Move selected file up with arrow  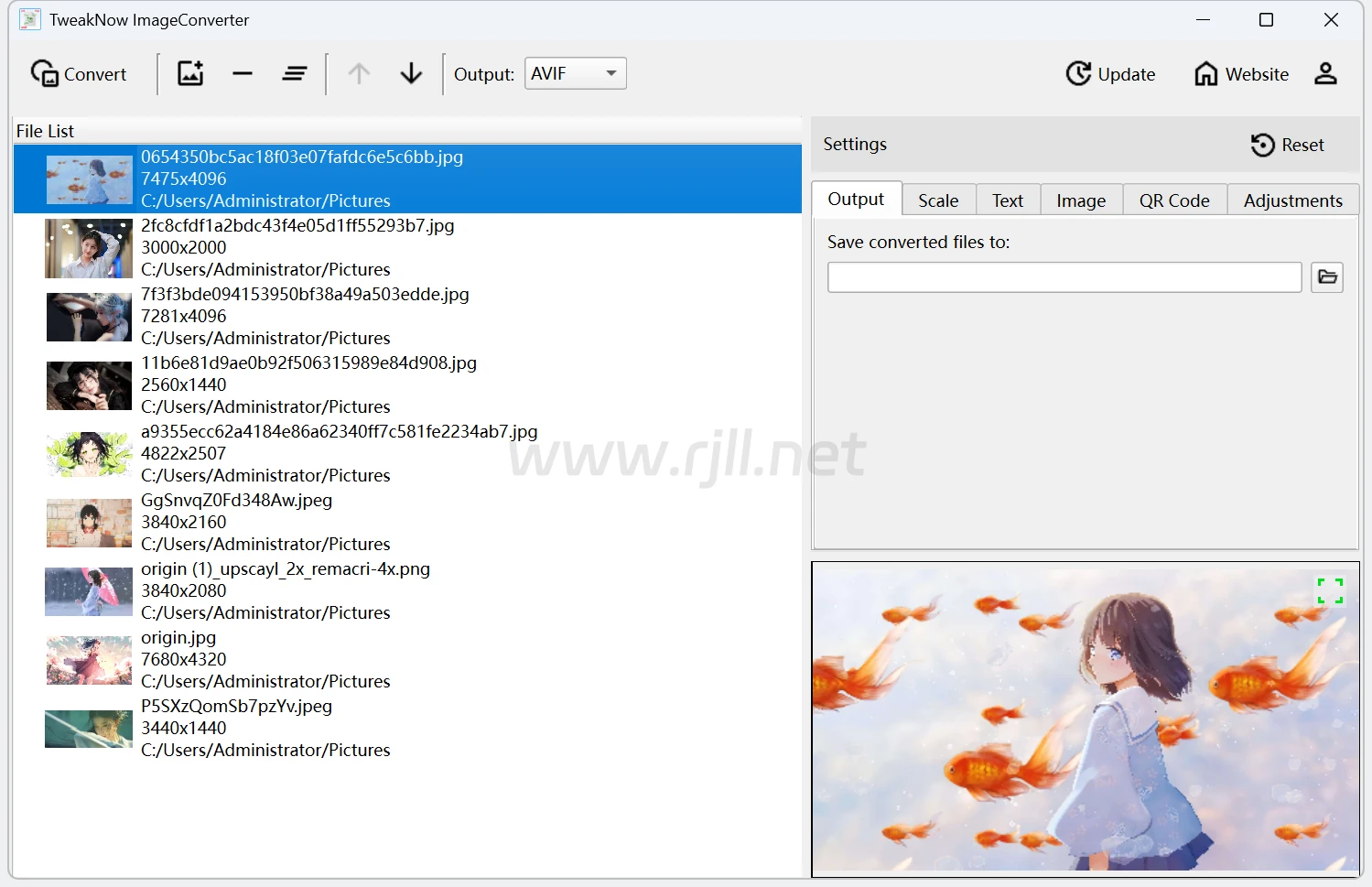[x=359, y=73]
